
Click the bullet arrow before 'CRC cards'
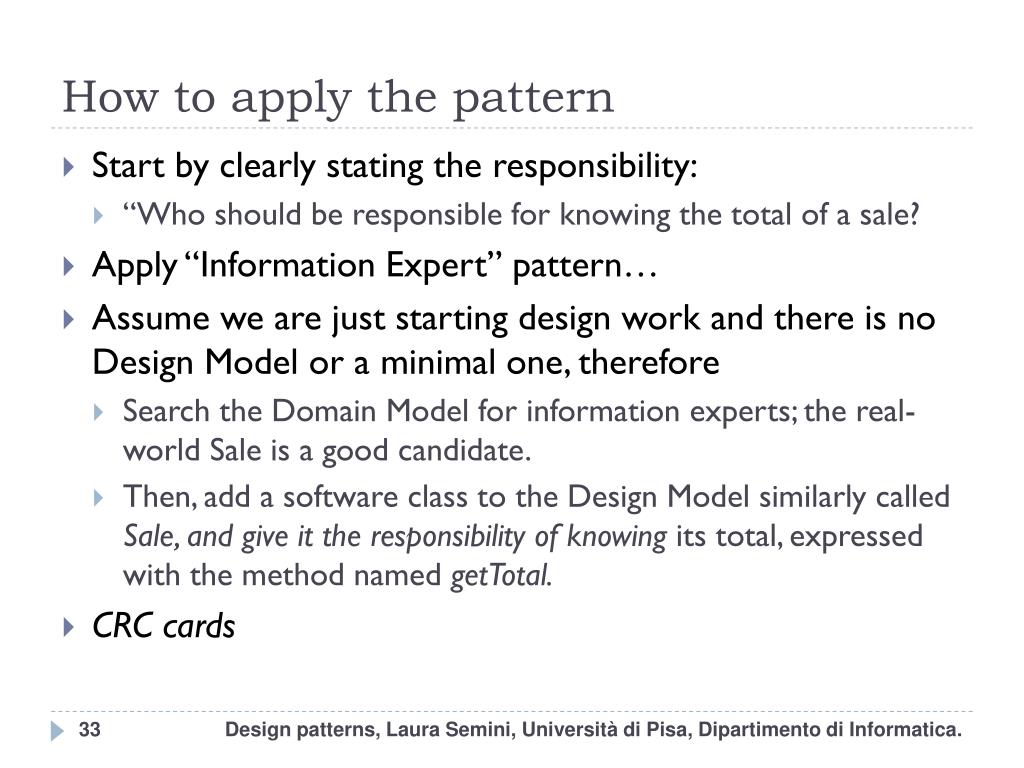[69, 627]
